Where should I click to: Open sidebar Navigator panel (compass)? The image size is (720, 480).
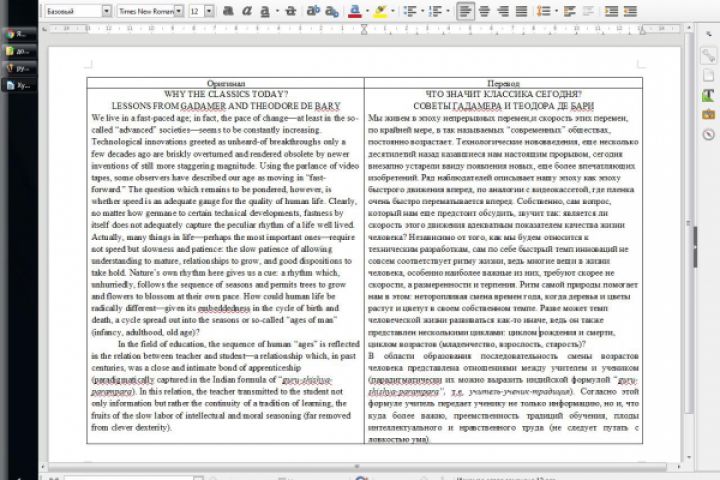[709, 135]
